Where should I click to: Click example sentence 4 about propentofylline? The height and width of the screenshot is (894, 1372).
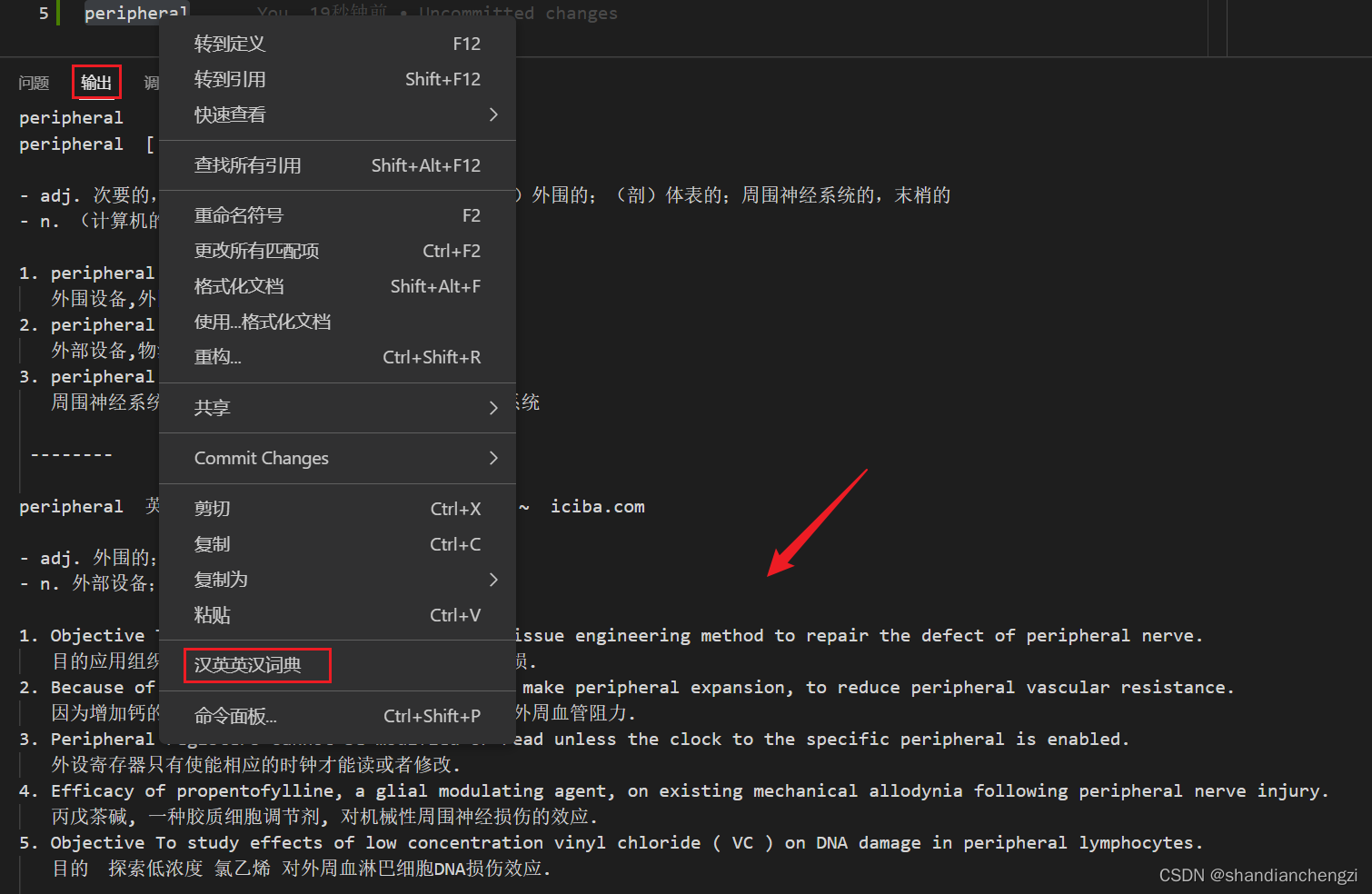pyautogui.click(x=673, y=791)
